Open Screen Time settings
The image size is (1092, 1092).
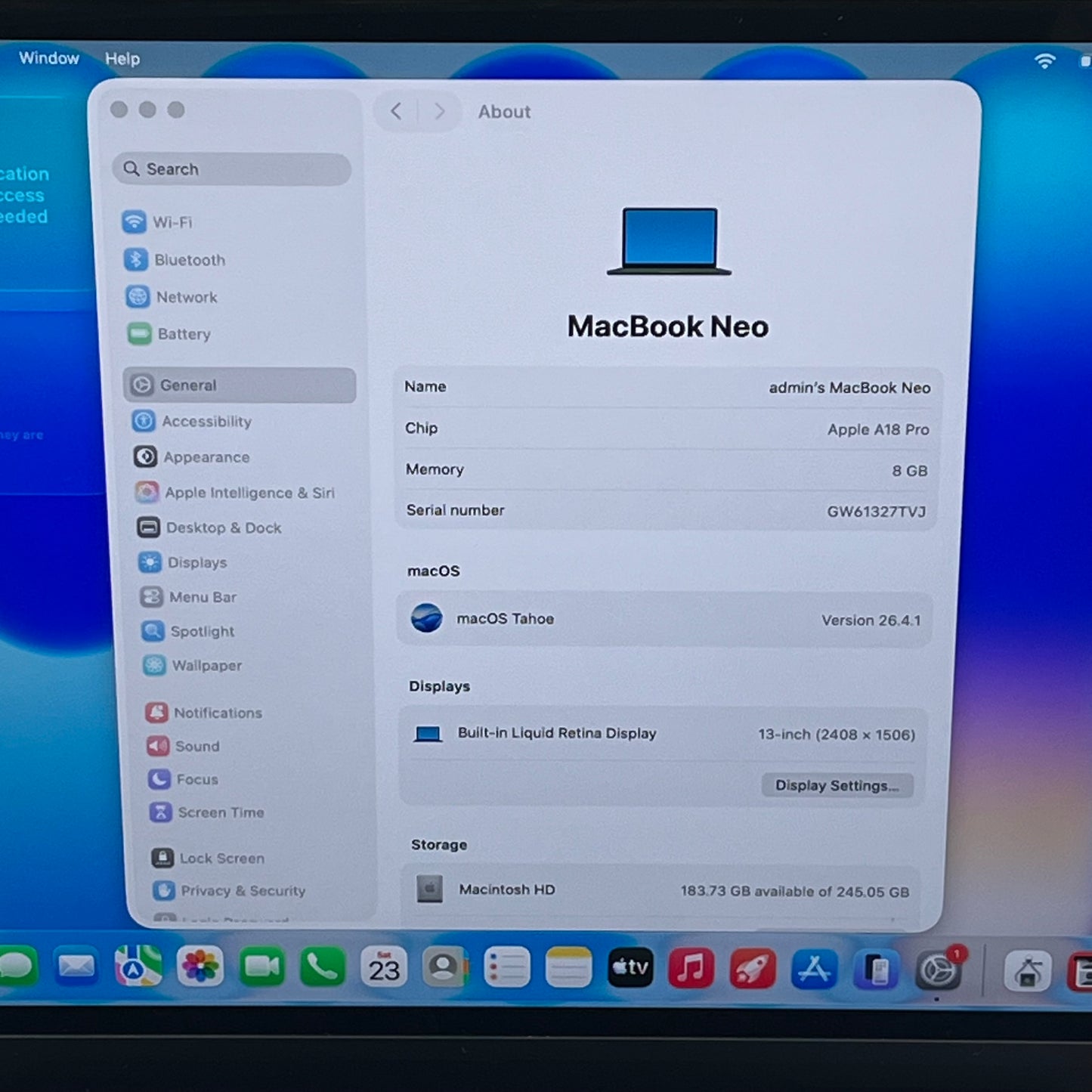(x=207, y=812)
